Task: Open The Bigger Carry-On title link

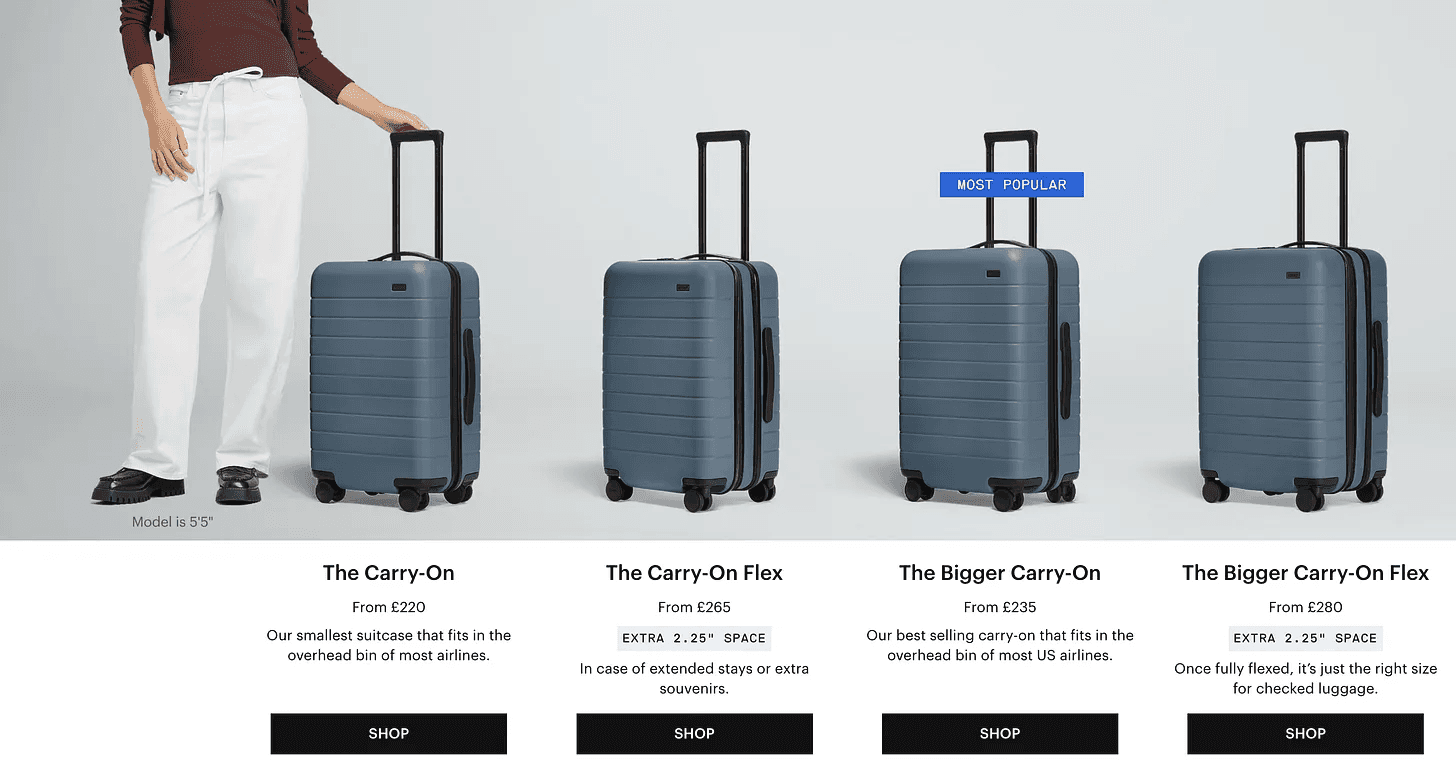Action: pos(1000,573)
